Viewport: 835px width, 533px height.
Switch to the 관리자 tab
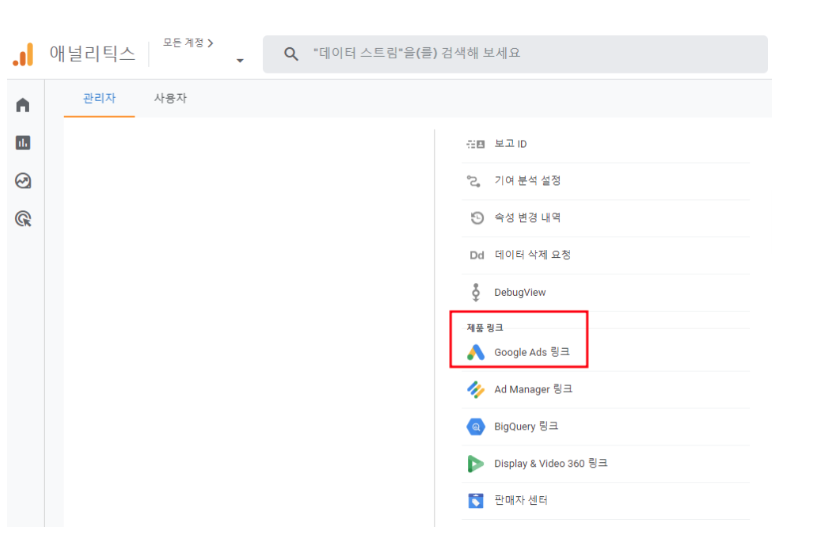click(x=99, y=98)
